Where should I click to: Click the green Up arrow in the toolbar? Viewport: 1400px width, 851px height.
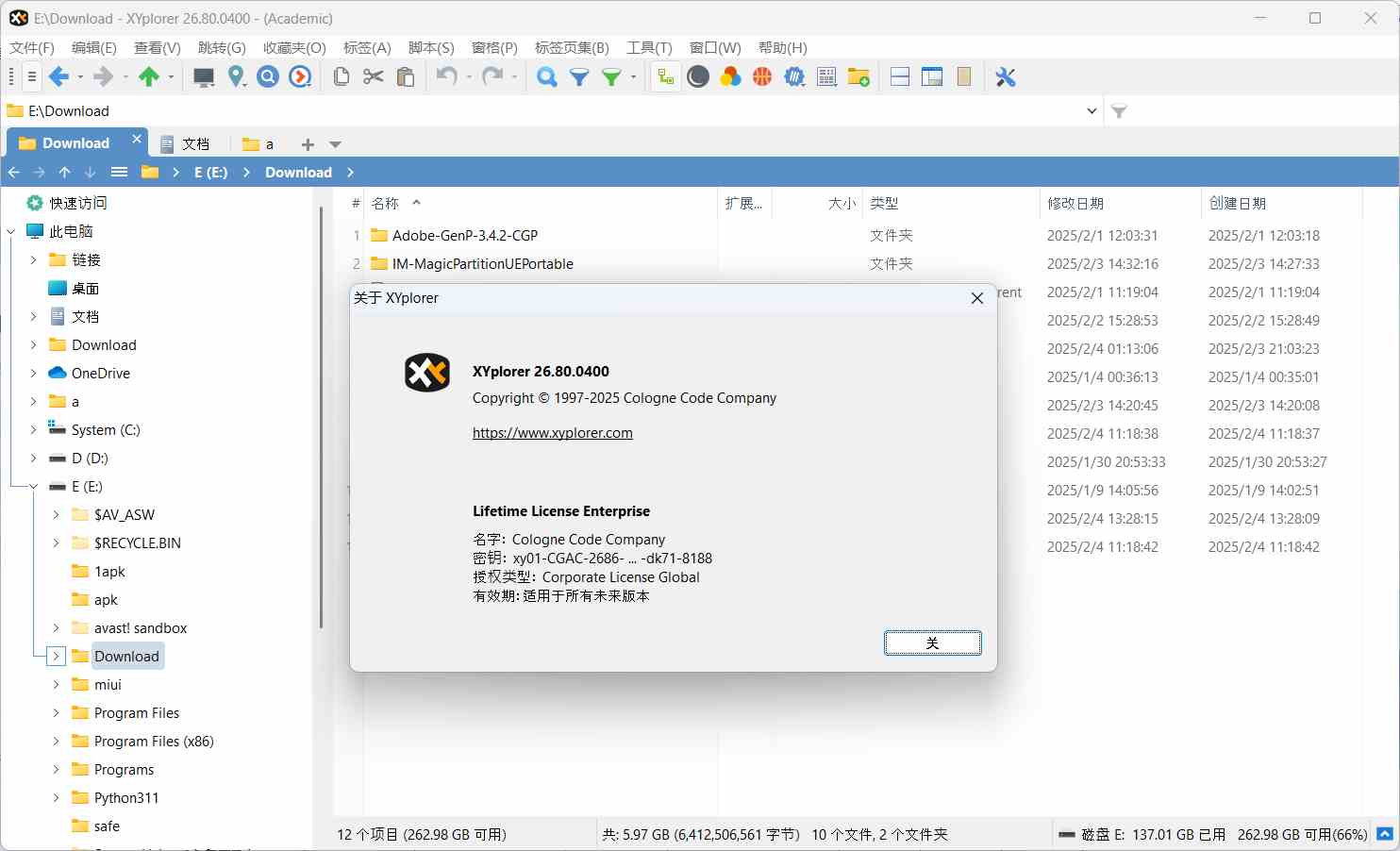(149, 77)
